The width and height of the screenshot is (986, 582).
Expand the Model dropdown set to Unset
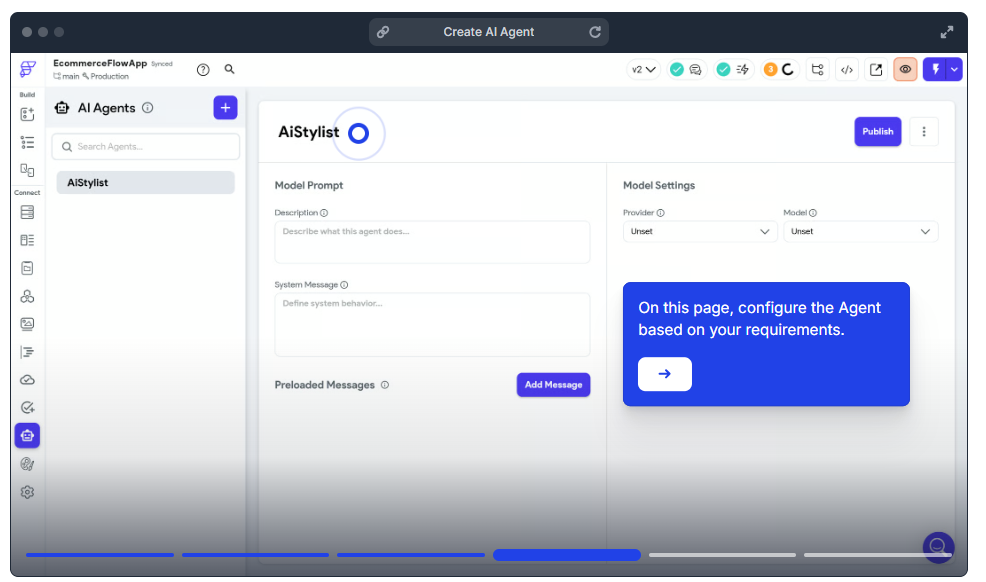click(860, 231)
